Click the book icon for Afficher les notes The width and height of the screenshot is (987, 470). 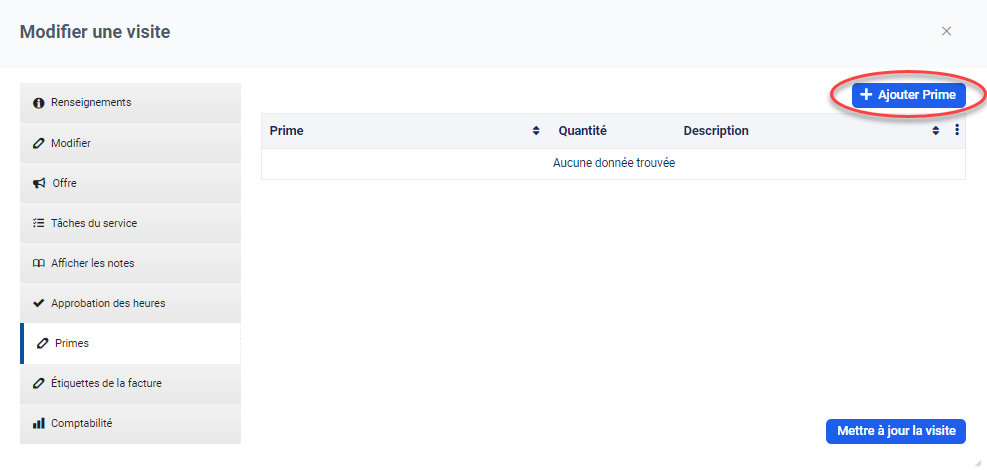pos(39,264)
